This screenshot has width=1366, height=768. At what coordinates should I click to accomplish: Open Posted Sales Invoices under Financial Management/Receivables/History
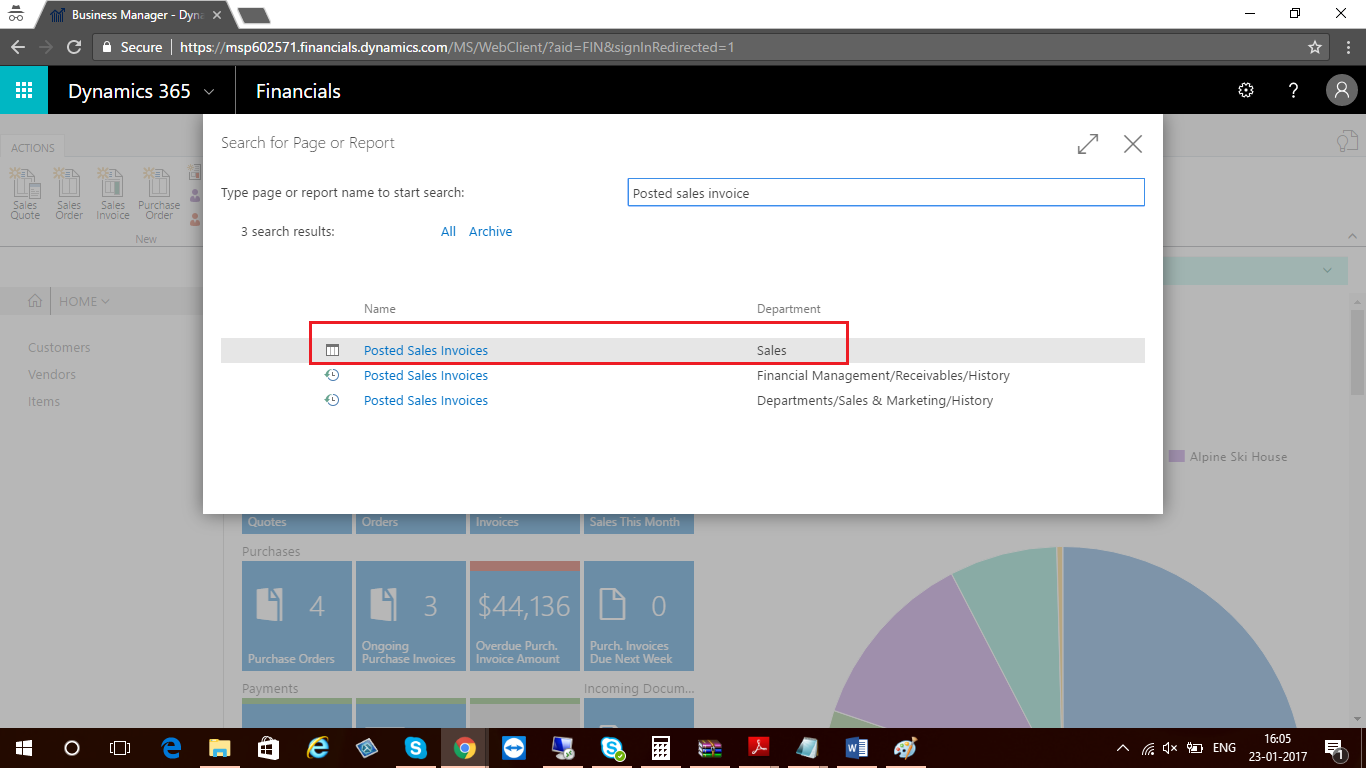tap(426, 375)
